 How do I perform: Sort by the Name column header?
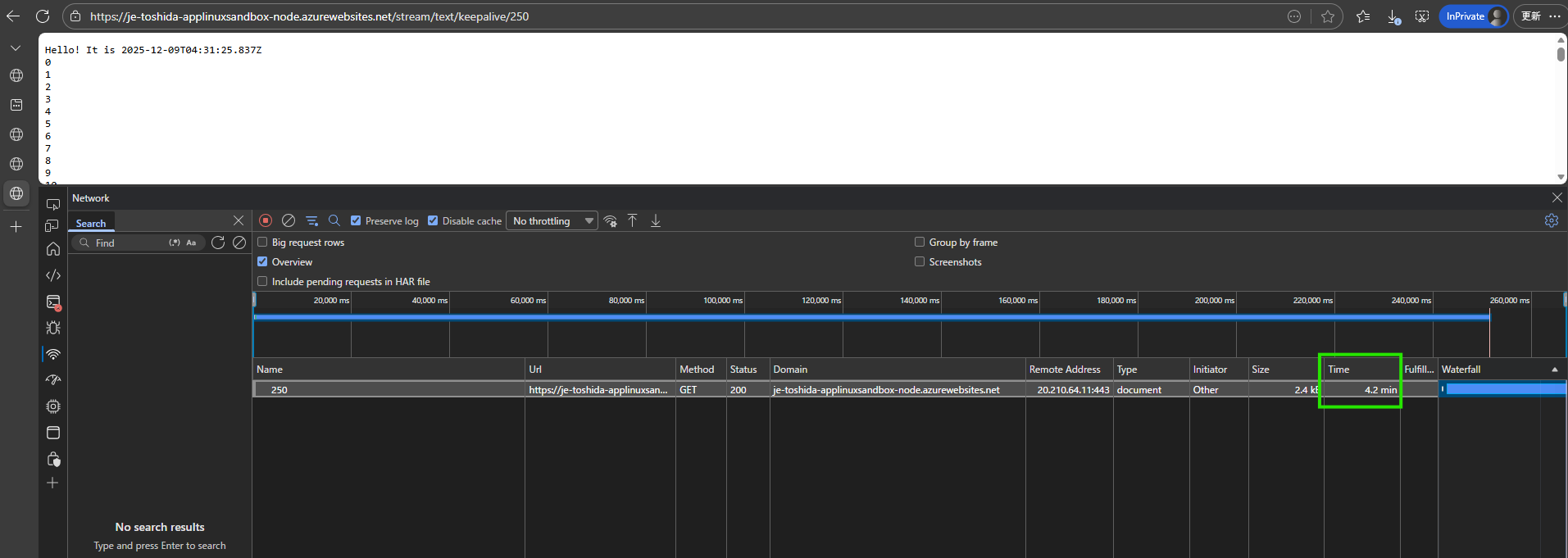389,370
